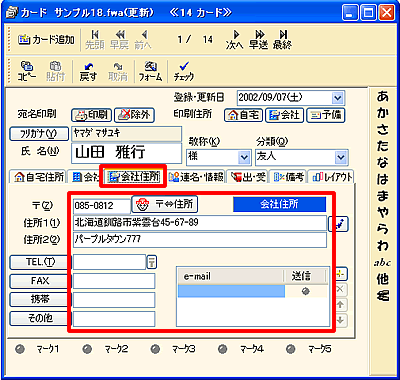400x380 pixels.
Task: Toggle the 送信 send dot in e-mail row
Action: pyautogui.click(x=305, y=291)
